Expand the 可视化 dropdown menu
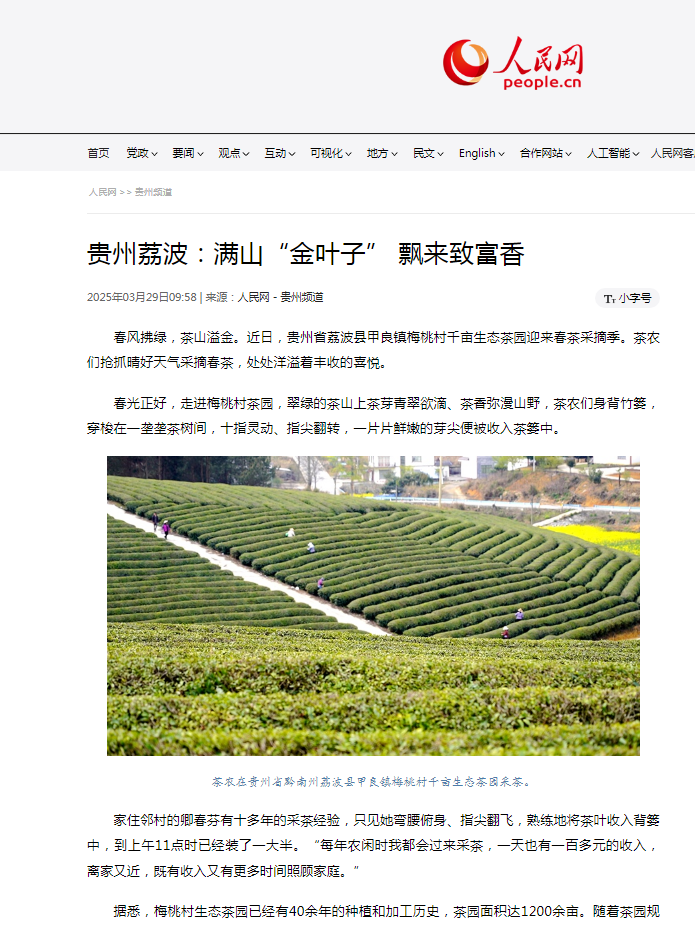 pos(331,153)
